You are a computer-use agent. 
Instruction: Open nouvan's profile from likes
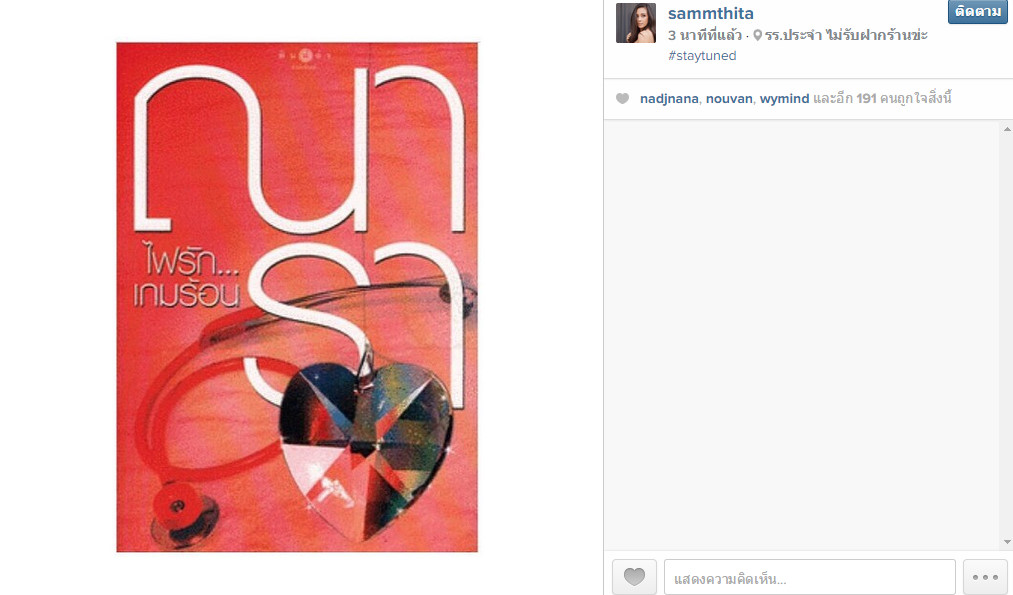[729, 98]
